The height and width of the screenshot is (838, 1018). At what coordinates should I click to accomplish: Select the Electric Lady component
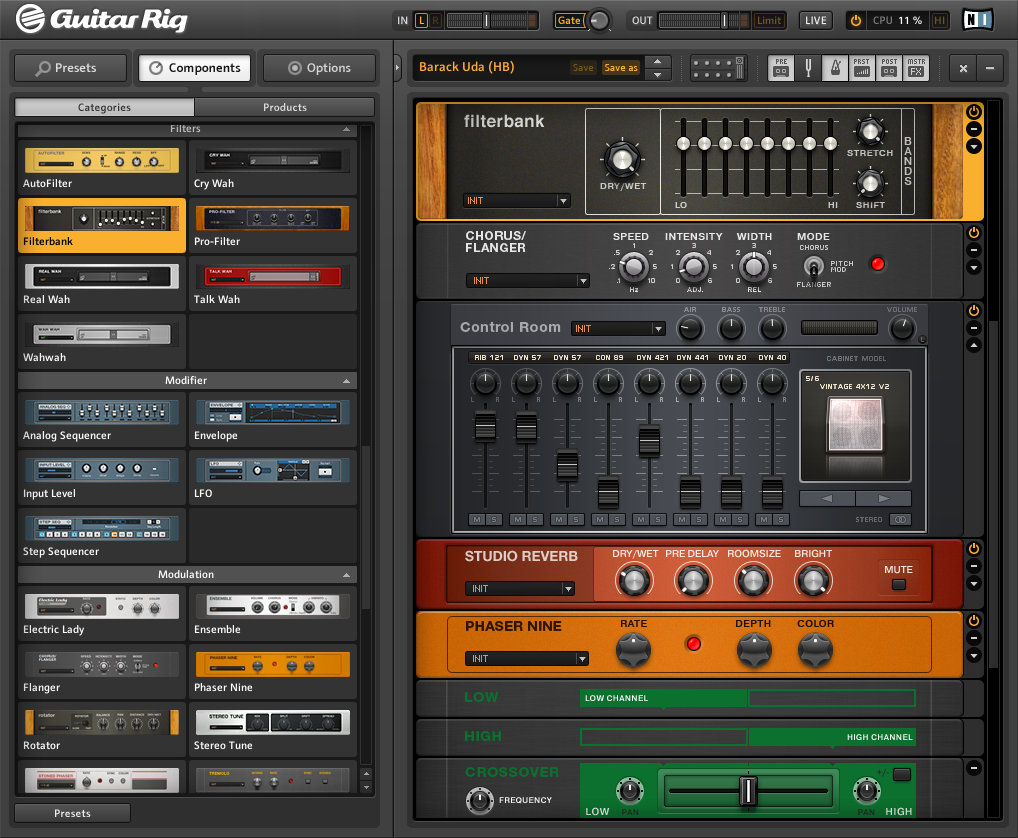pyautogui.click(x=102, y=613)
